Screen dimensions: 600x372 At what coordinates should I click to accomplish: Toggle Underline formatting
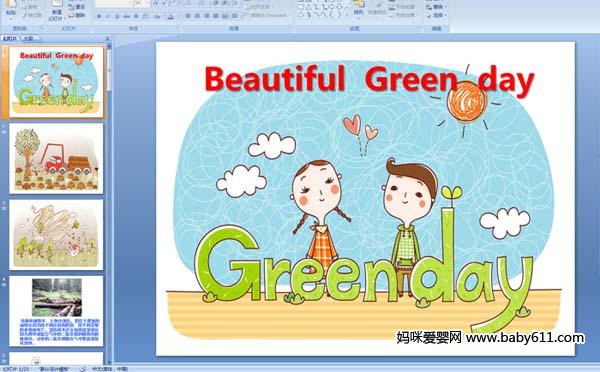pos(117,16)
